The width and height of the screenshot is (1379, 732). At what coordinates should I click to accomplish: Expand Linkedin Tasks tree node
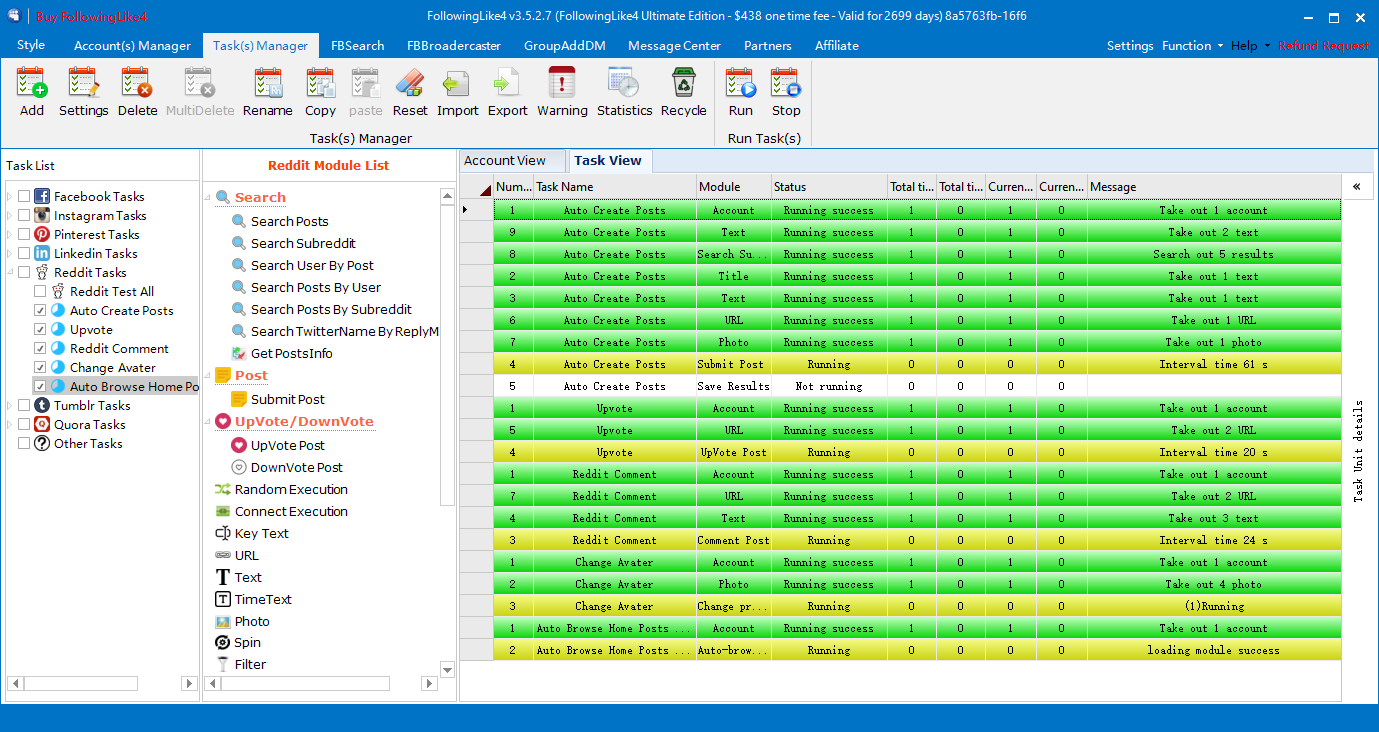10,253
